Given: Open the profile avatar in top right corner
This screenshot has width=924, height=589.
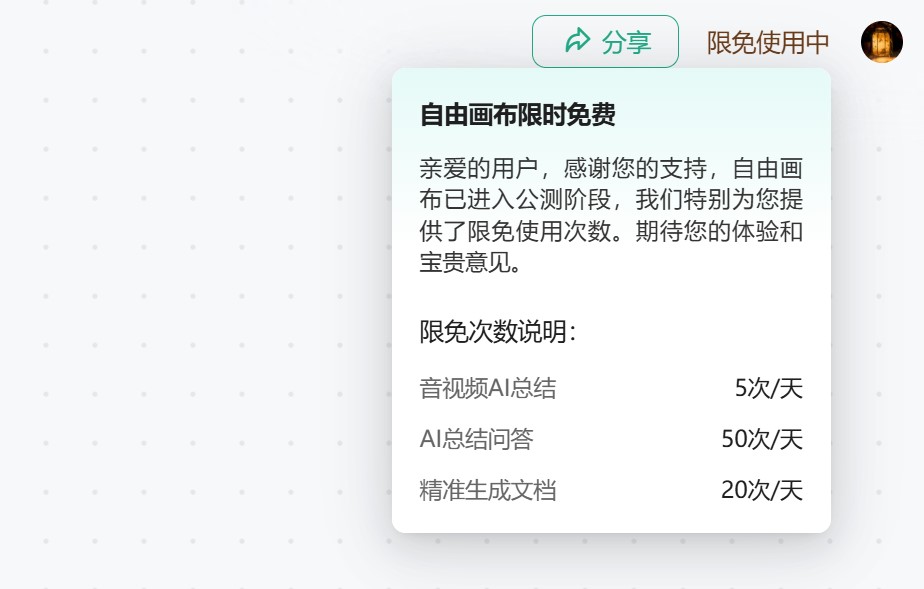Looking at the screenshot, I should [883, 42].
